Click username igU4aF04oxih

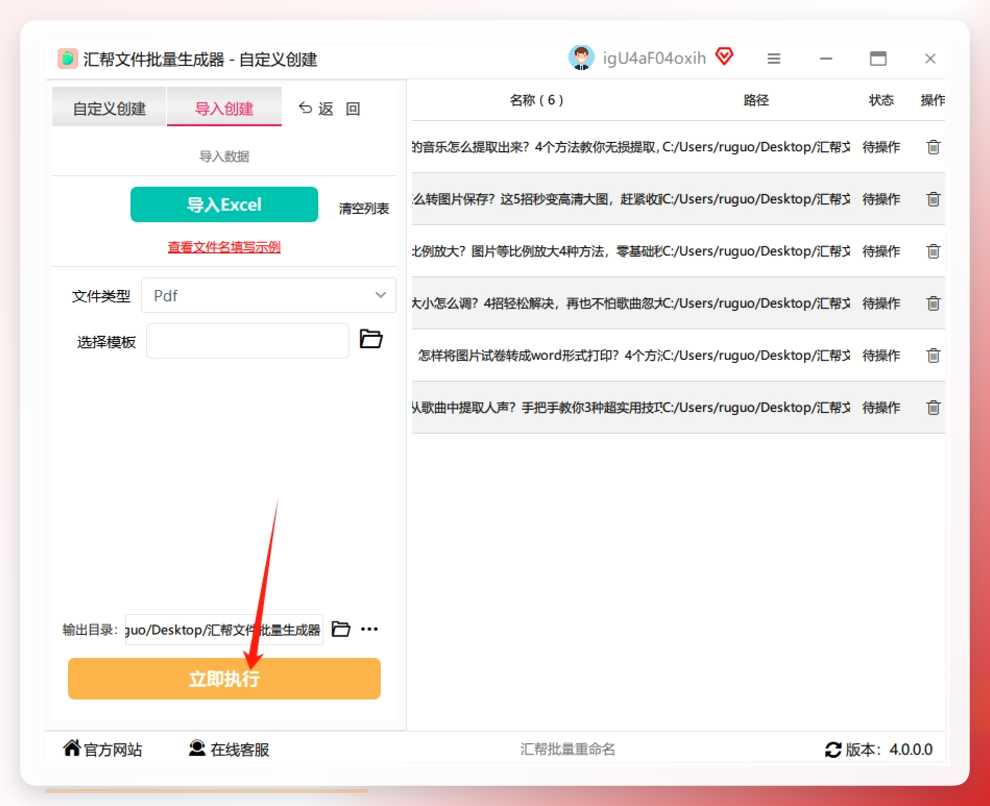[654, 58]
